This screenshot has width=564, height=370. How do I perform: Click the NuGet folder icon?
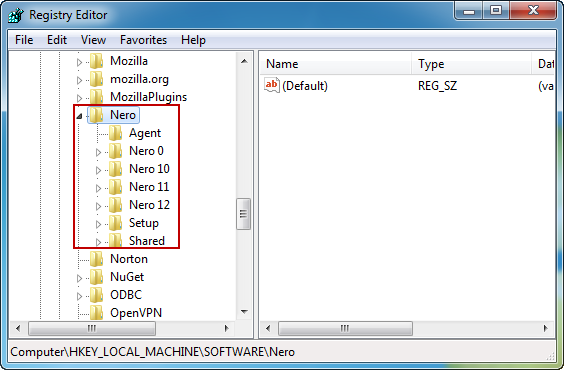[x=96, y=277]
